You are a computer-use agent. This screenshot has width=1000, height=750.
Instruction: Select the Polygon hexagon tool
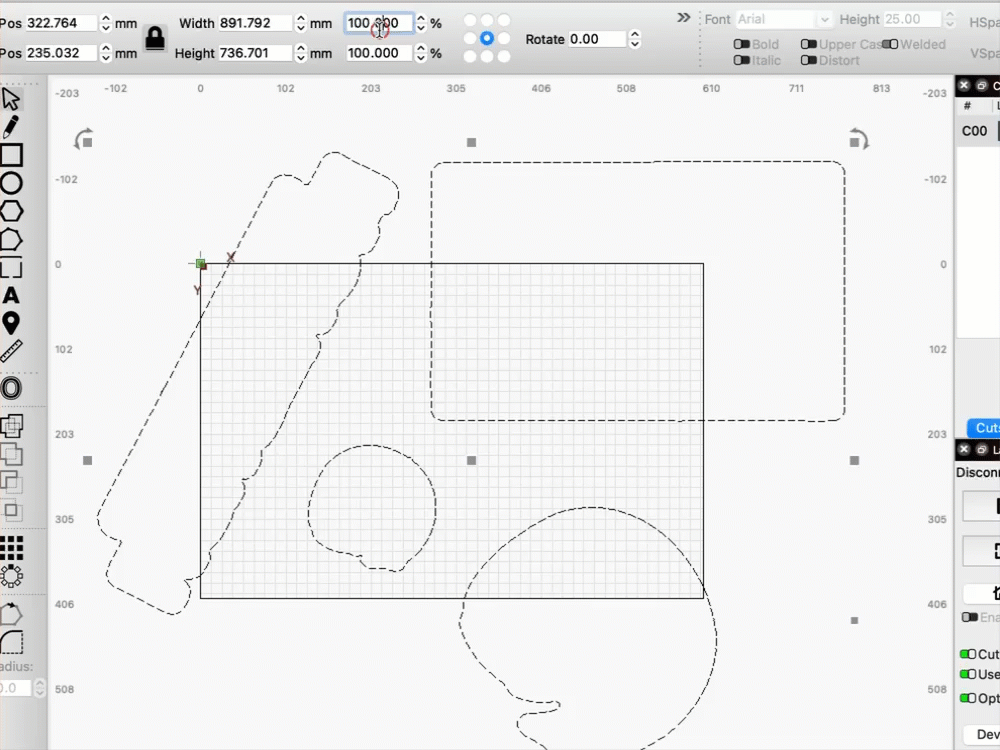[11, 211]
